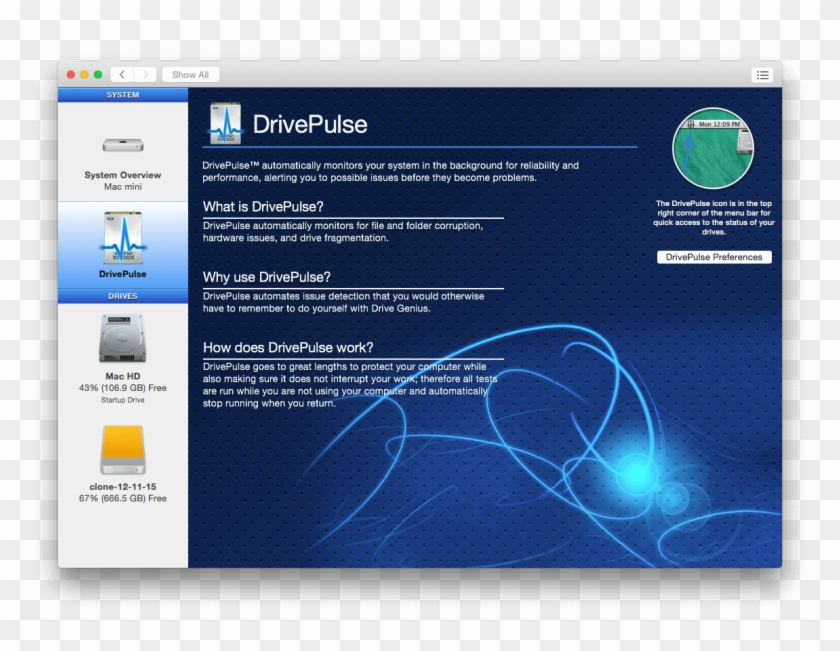Minimize the window with the yellow button
Screen dimensions: 840x651
84,74
